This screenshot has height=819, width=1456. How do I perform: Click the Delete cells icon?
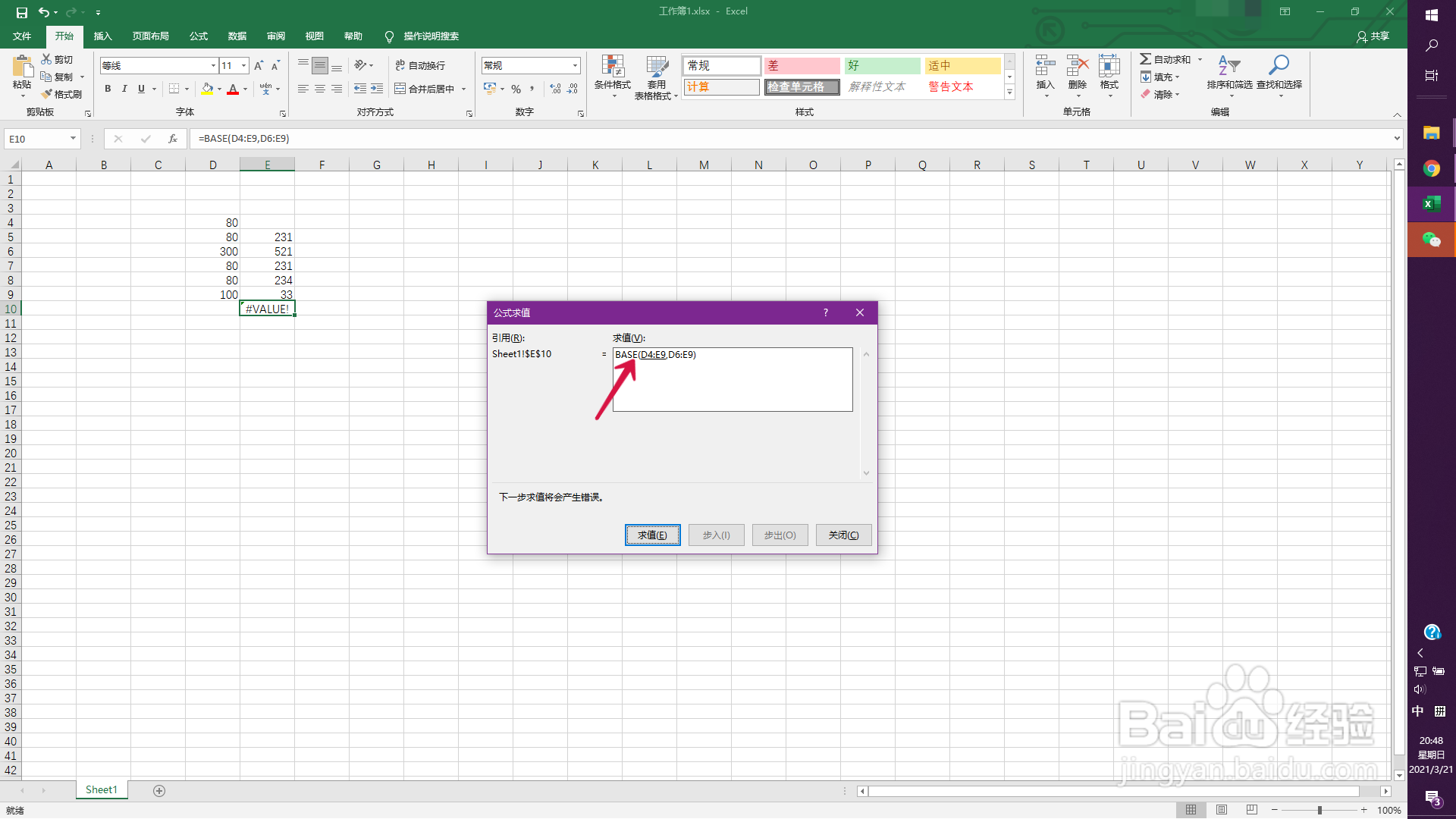point(1077,68)
